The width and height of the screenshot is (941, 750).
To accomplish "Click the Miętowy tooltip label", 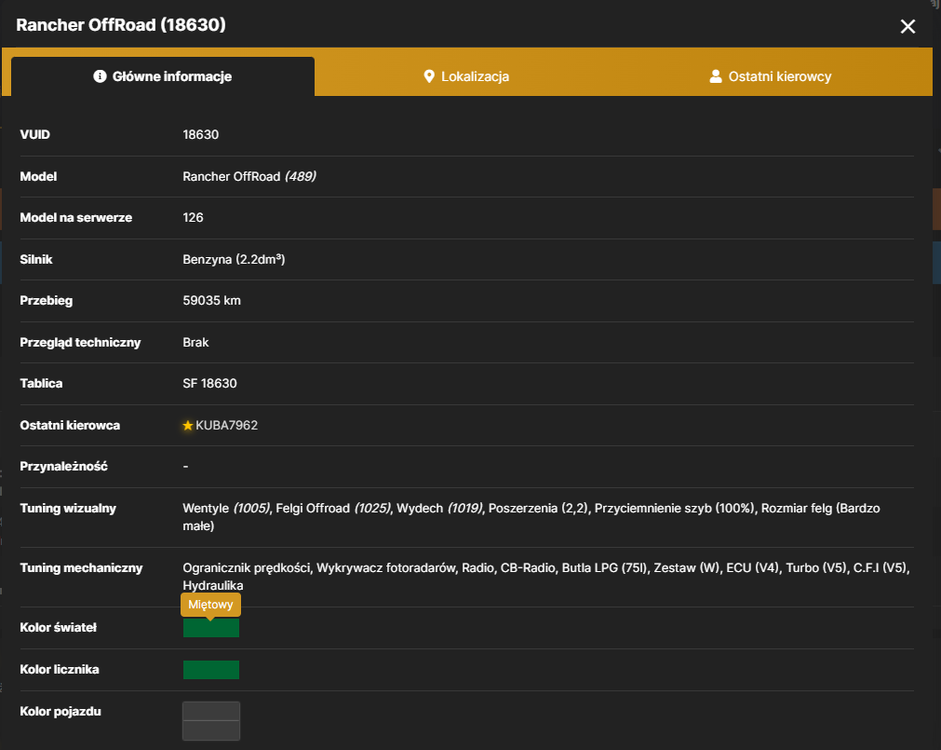I will pos(211,604).
